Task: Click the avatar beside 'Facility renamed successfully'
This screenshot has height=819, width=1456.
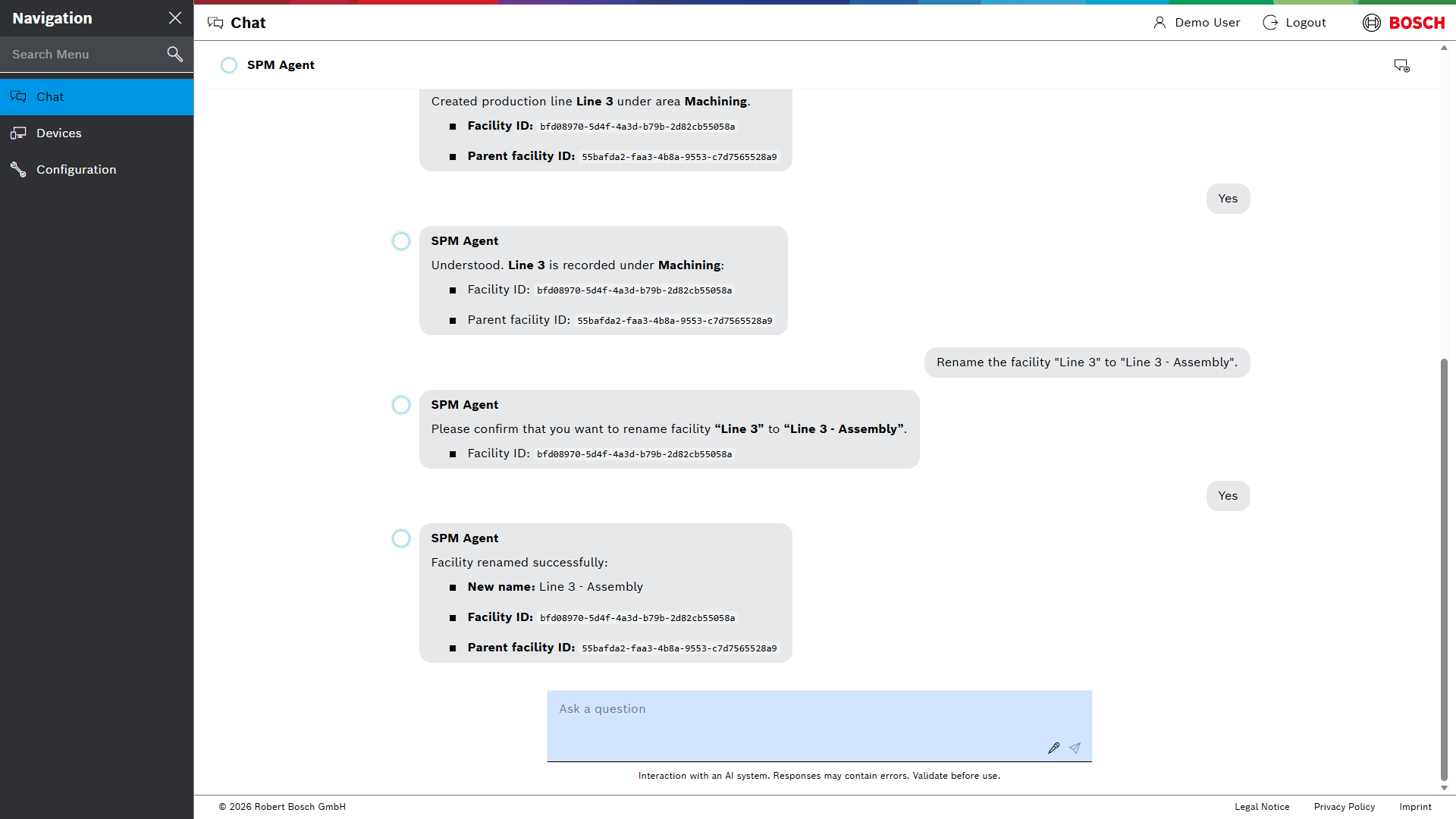Action: pyautogui.click(x=401, y=538)
